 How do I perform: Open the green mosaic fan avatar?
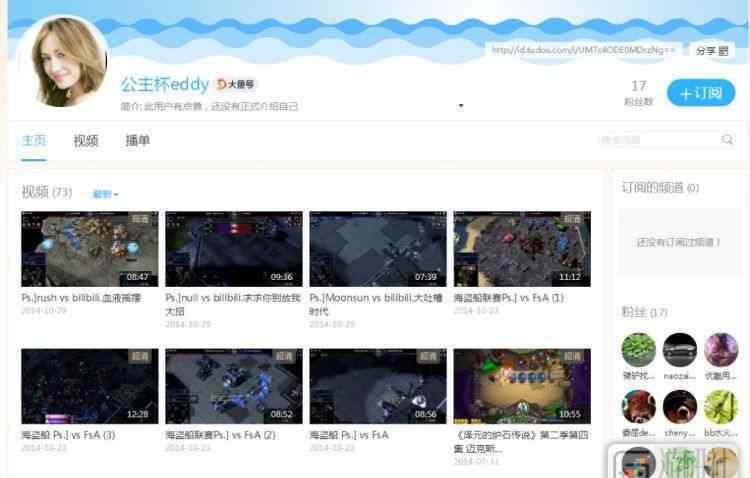tap(638, 350)
